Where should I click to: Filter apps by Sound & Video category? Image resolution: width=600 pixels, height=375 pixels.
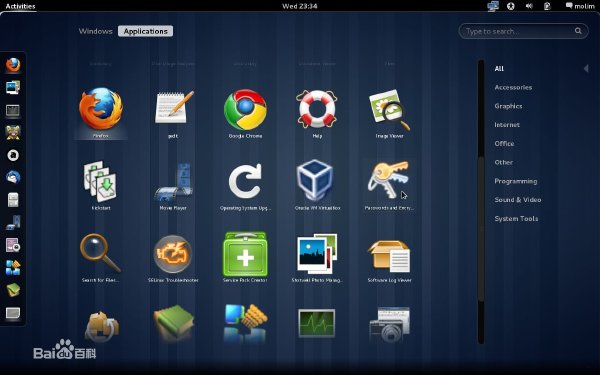coord(518,200)
